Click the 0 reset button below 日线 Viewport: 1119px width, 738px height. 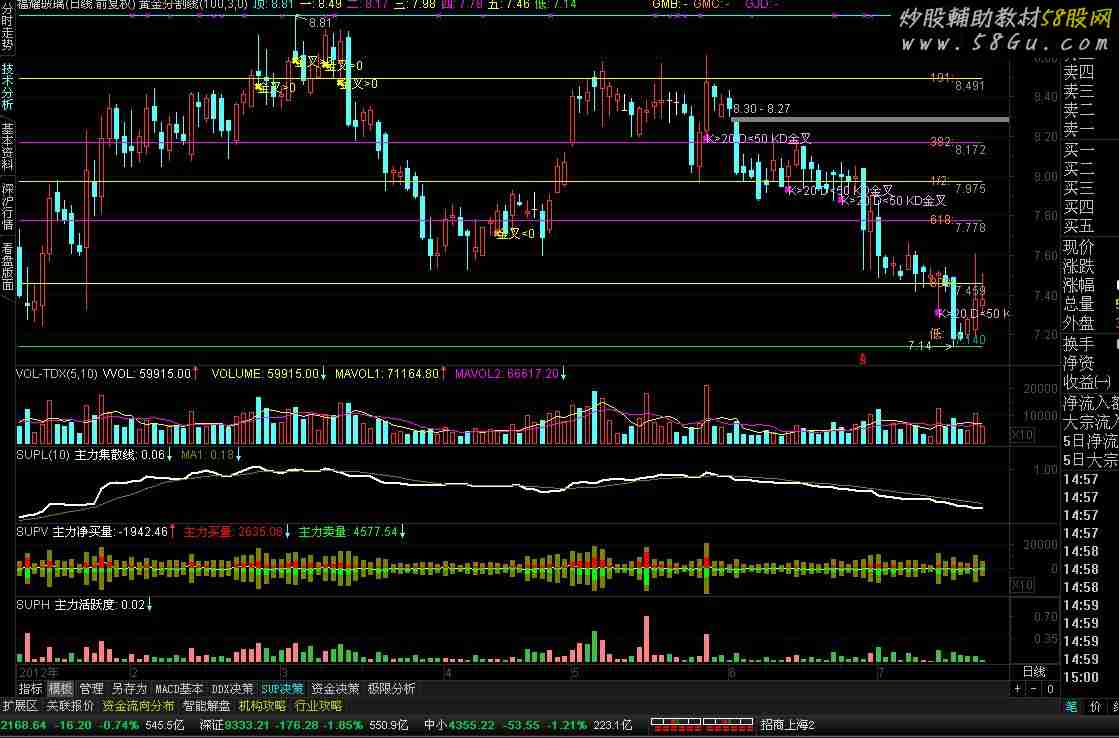1050,689
